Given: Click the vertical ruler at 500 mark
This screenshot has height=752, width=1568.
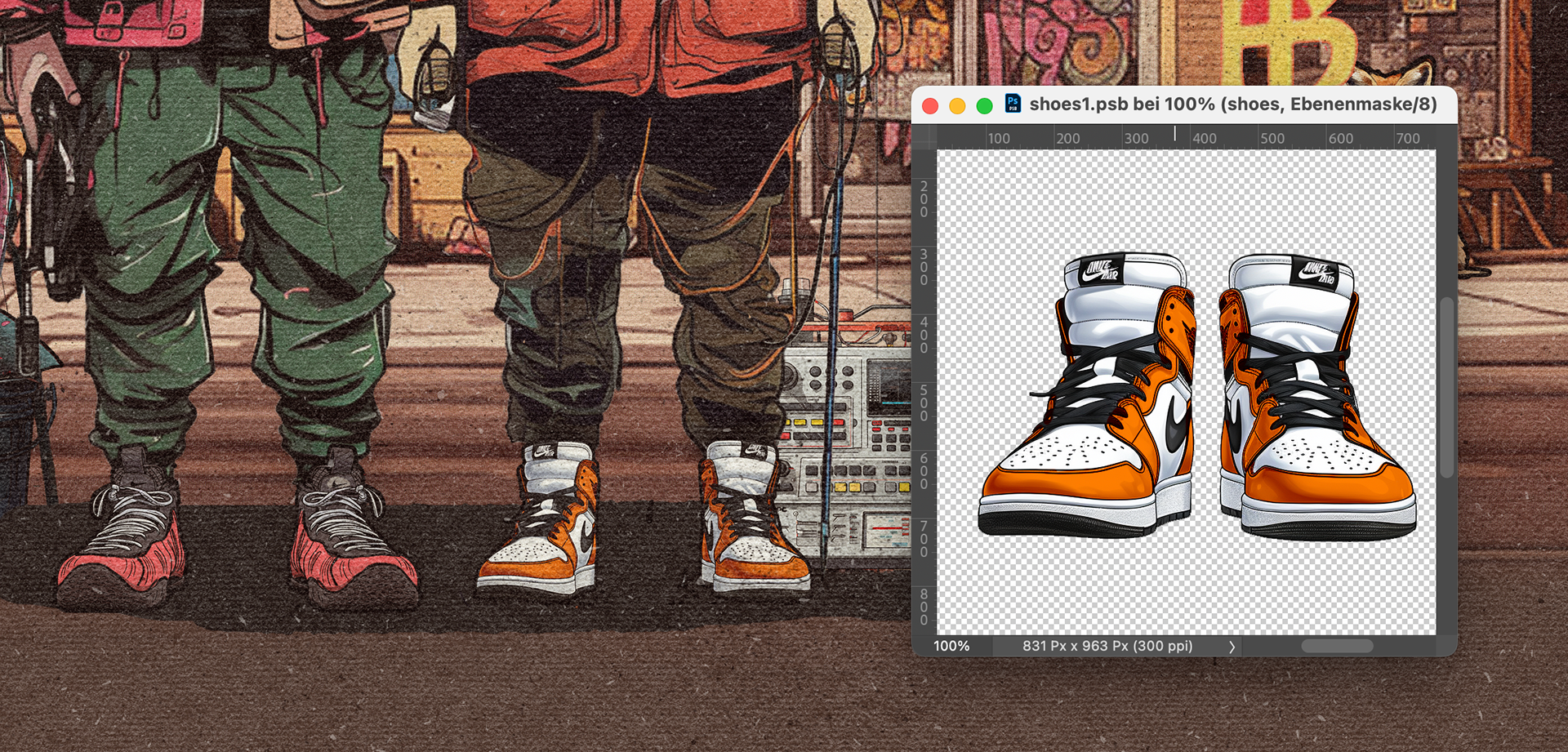Looking at the screenshot, I should point(924,403).
